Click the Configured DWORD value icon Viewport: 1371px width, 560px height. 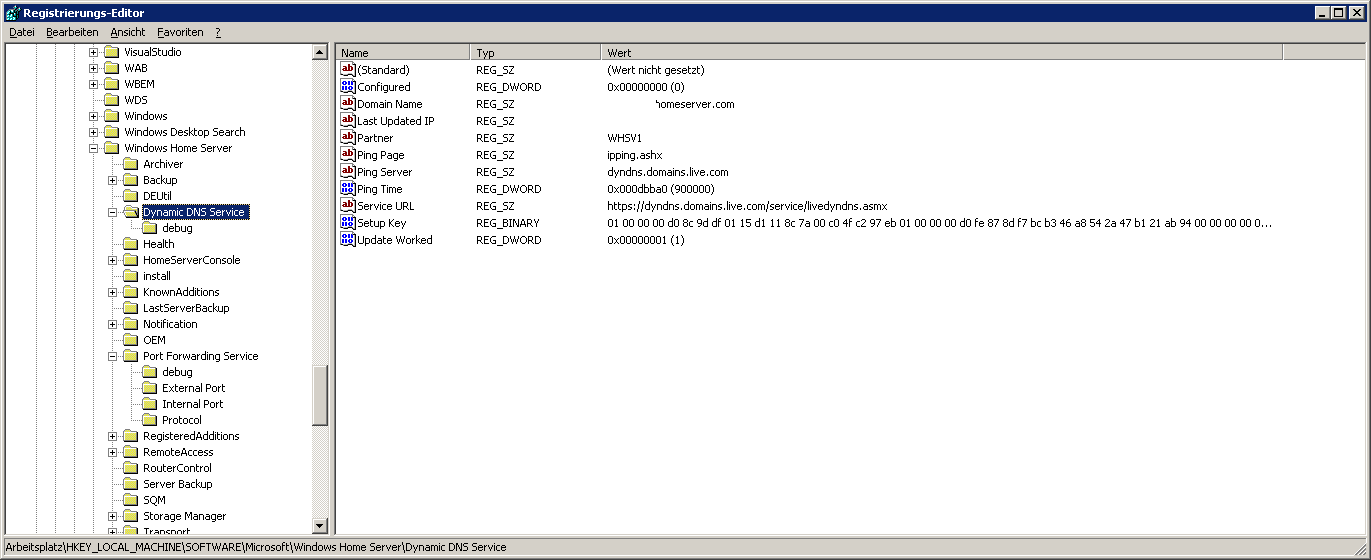(x=348, y=87)
